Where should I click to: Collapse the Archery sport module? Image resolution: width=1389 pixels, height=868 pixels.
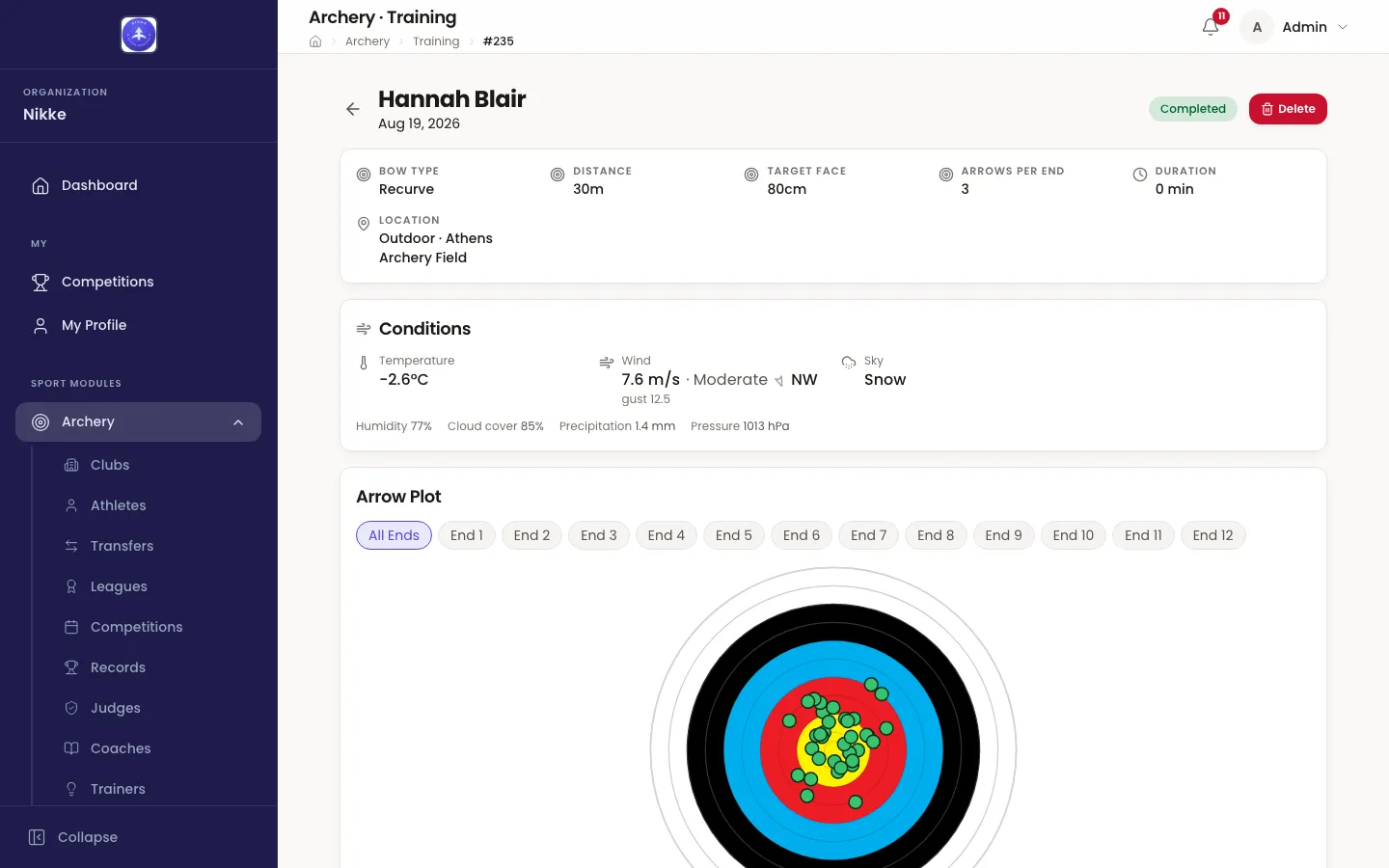[x=139, y=421]
